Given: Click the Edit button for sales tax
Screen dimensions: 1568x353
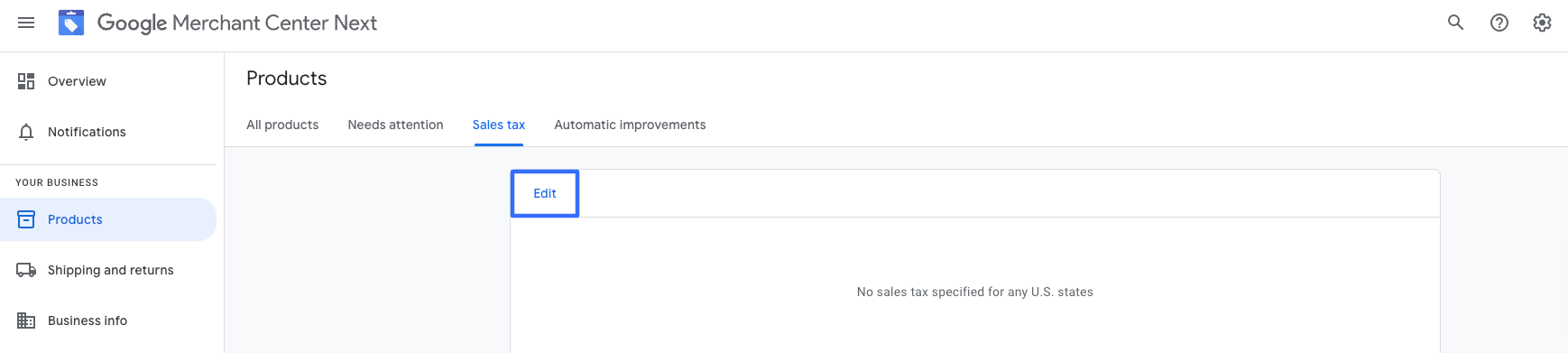Looking at the screenshot, I should point(545,193).
